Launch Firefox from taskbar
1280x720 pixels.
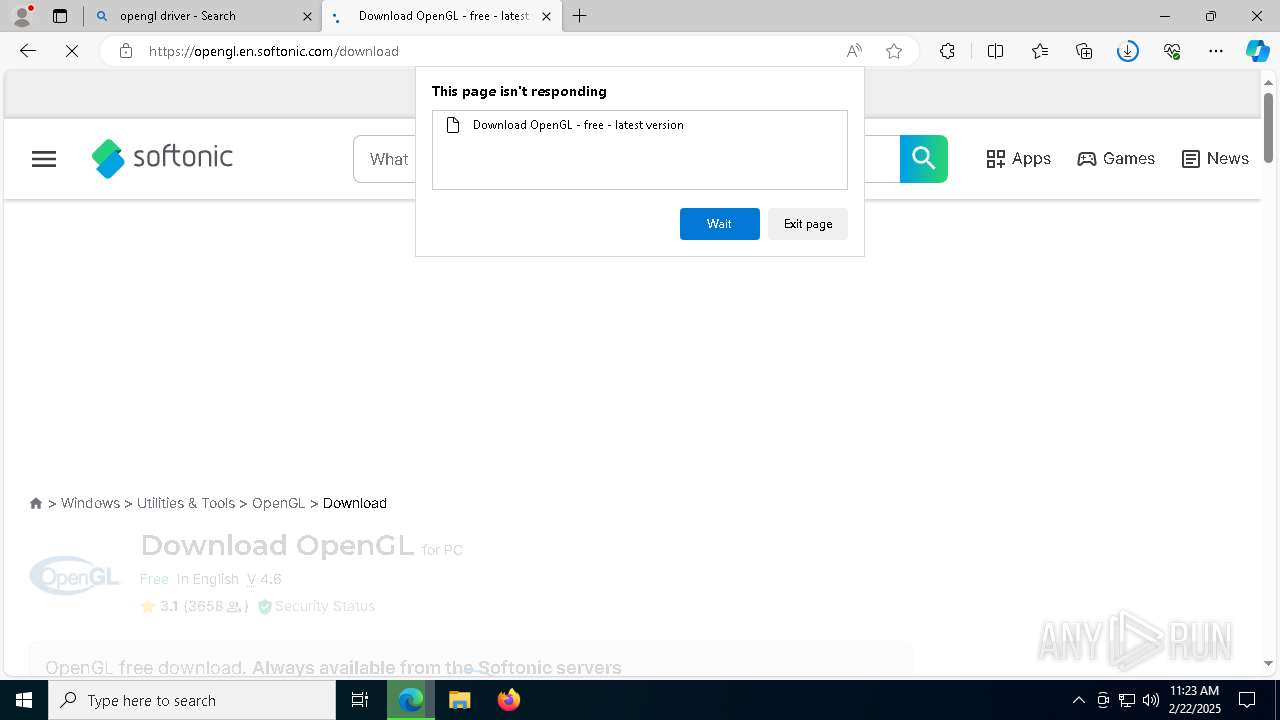509,700
